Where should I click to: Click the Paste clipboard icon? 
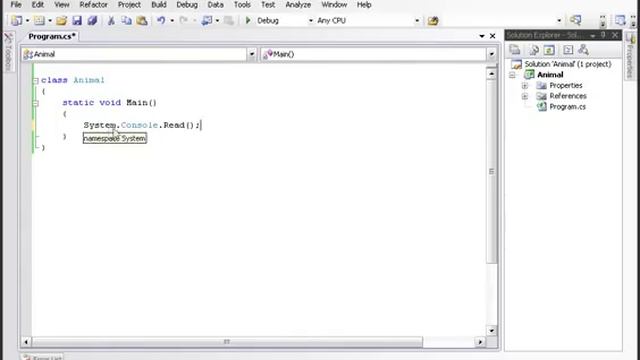click(x=142, y=20)
